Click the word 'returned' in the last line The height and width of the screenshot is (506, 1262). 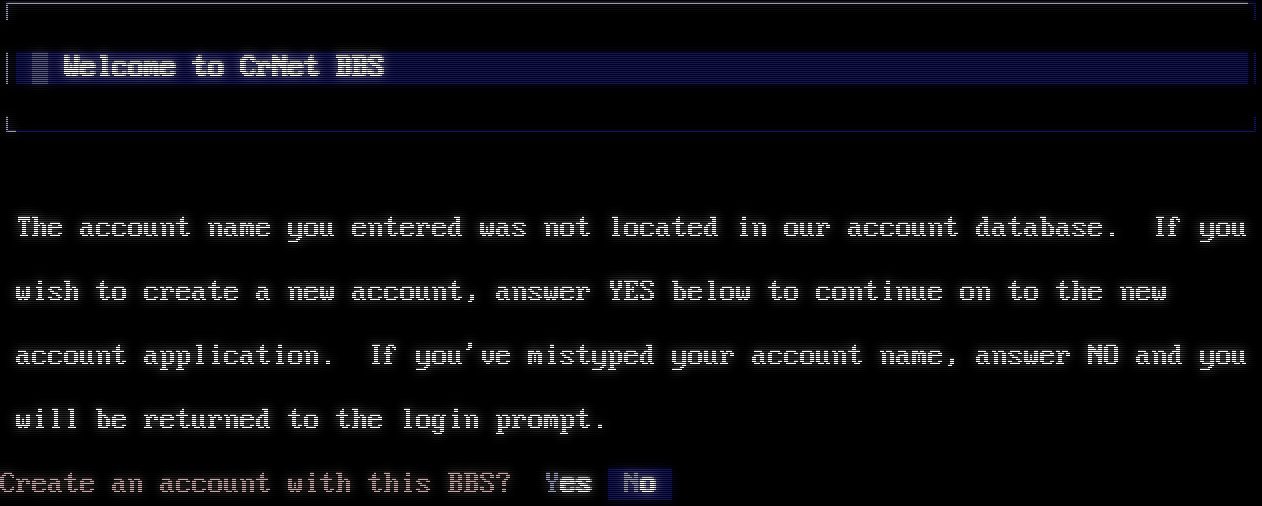tap(207, 420)
